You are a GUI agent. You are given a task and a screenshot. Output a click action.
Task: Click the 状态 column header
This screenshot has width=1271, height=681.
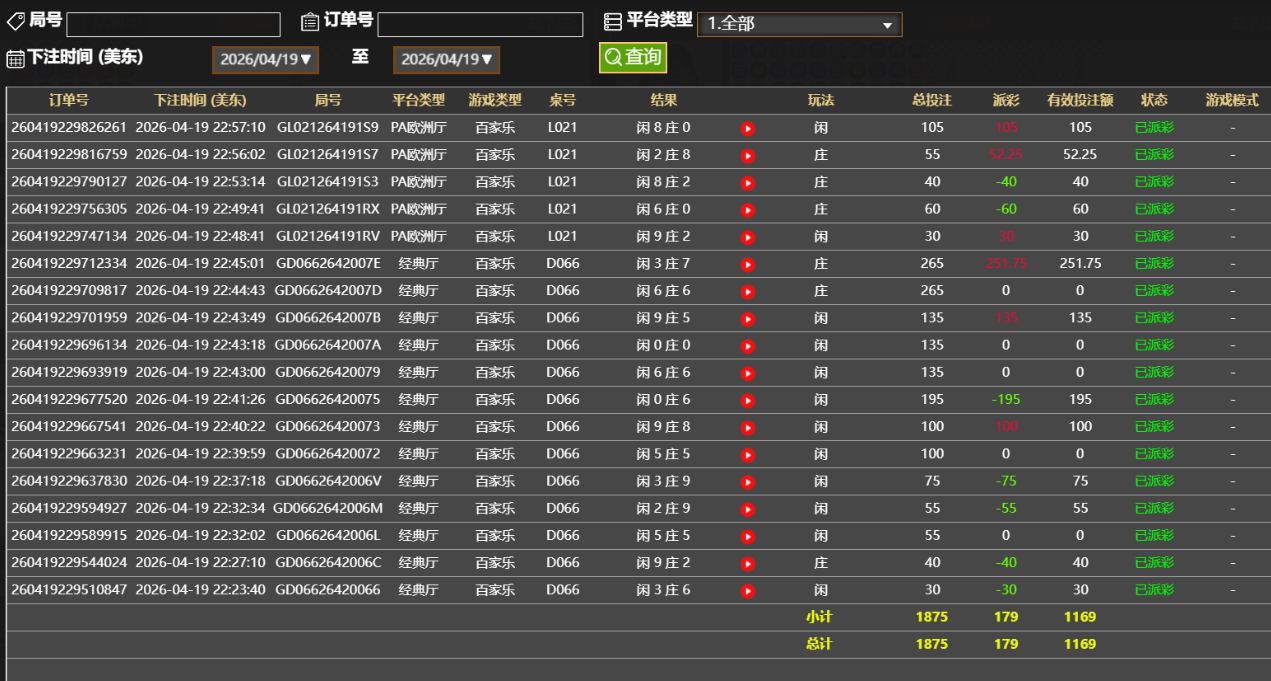[1154, 100]
